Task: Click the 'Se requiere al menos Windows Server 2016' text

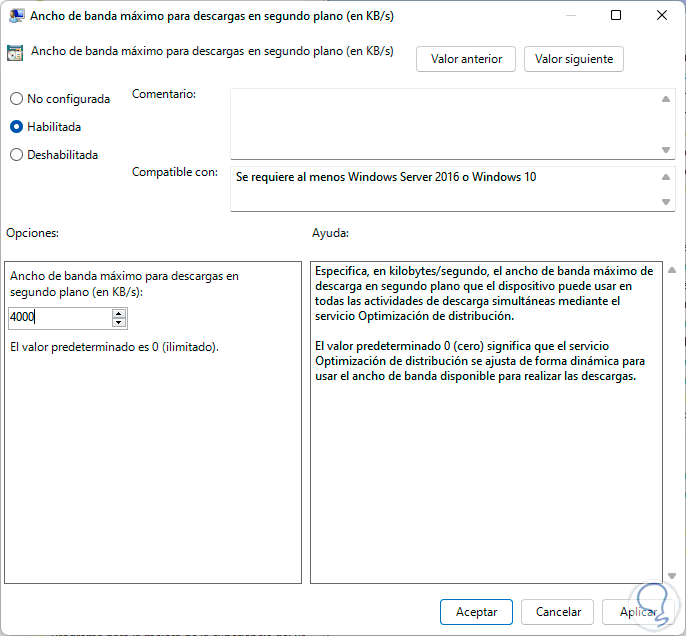Action: coord(385,177)
